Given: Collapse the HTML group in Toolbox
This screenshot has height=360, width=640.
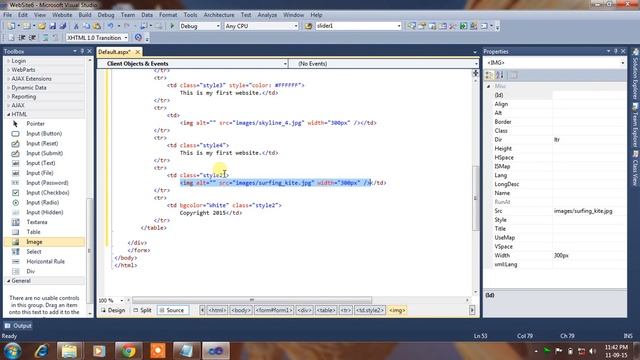Looking at the screenshot, I should (9, 115).
